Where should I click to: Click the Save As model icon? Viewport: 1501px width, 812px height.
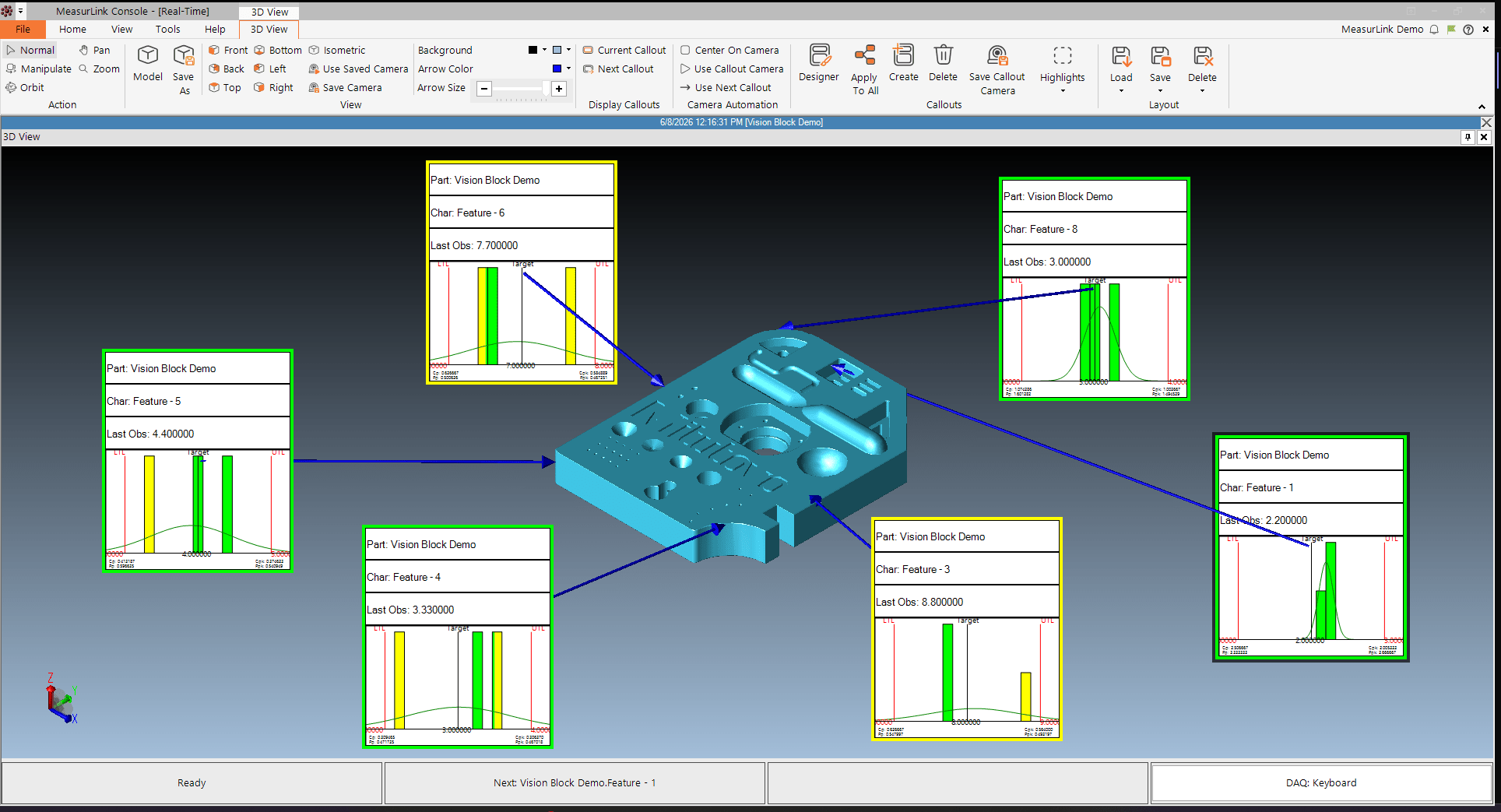pyautogui.click(x=184, y=69)
